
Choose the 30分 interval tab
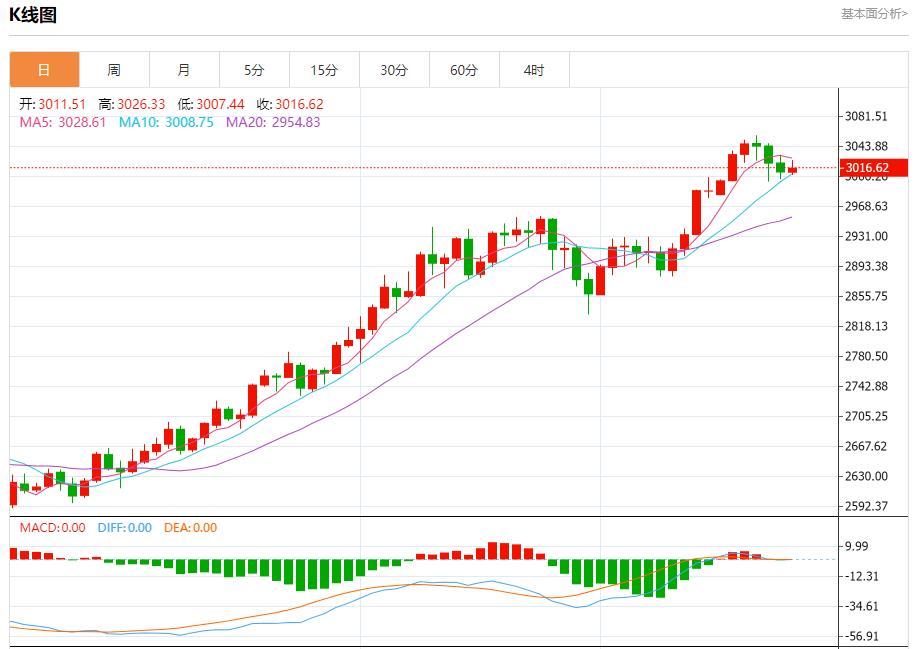[394, 70]
